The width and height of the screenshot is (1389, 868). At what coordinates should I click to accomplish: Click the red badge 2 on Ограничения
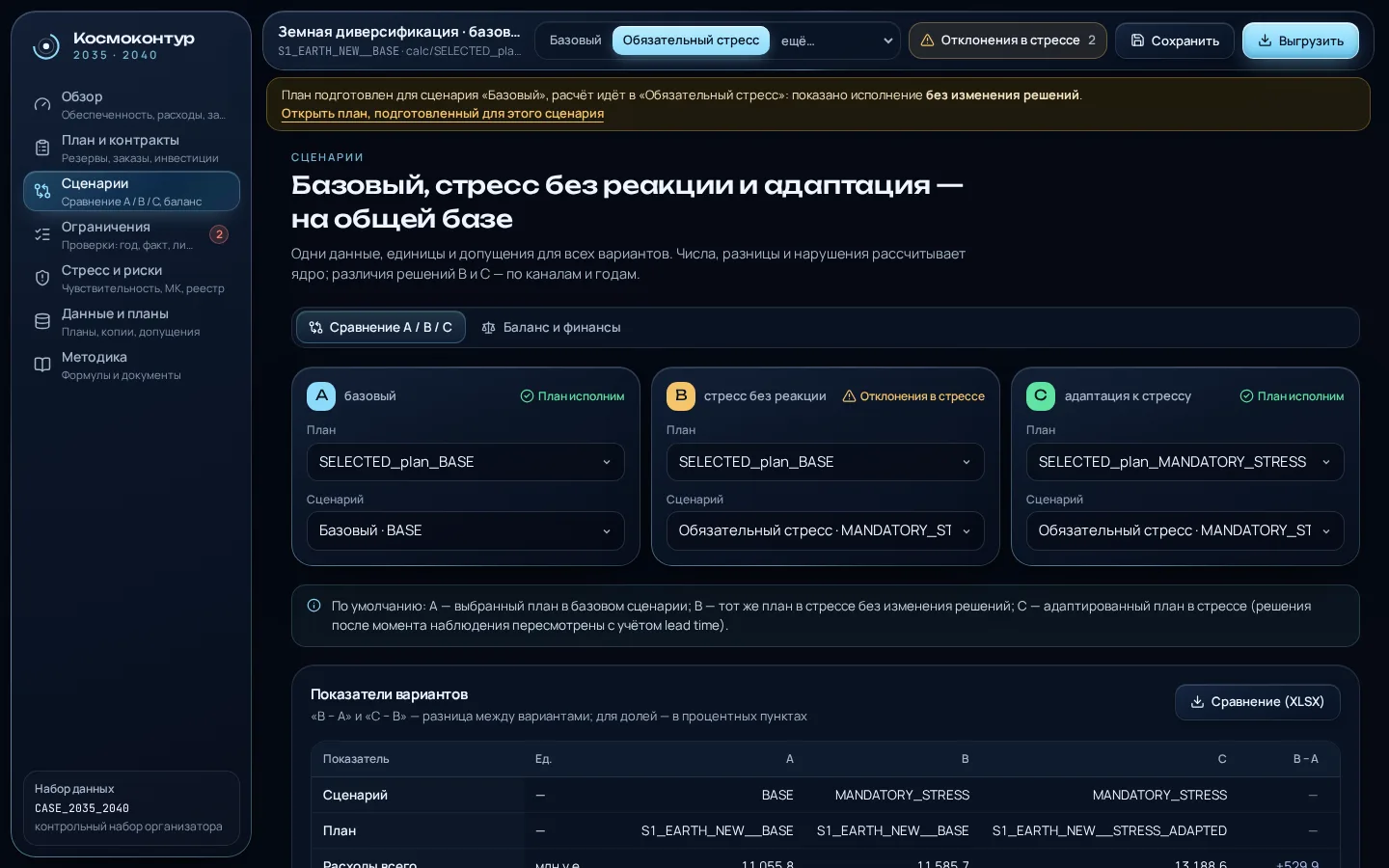click(x=219, y=234)
